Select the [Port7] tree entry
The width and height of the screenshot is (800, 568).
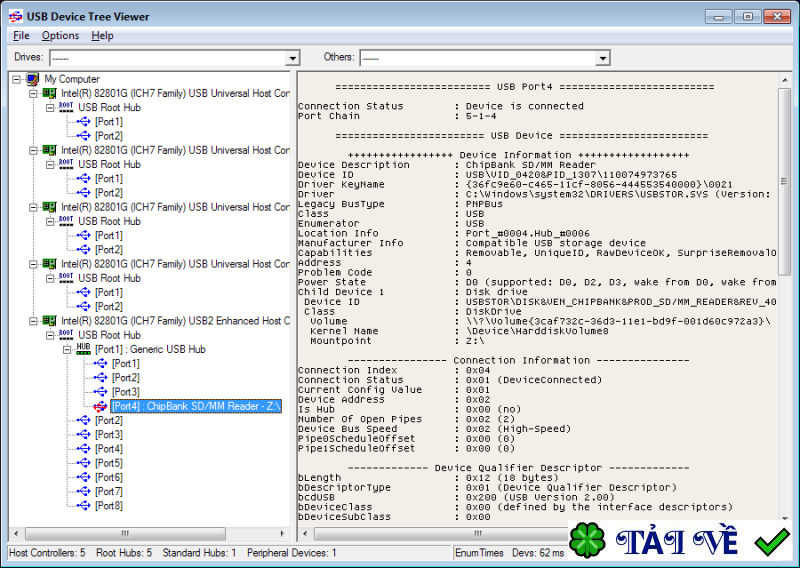click(109, 492)
